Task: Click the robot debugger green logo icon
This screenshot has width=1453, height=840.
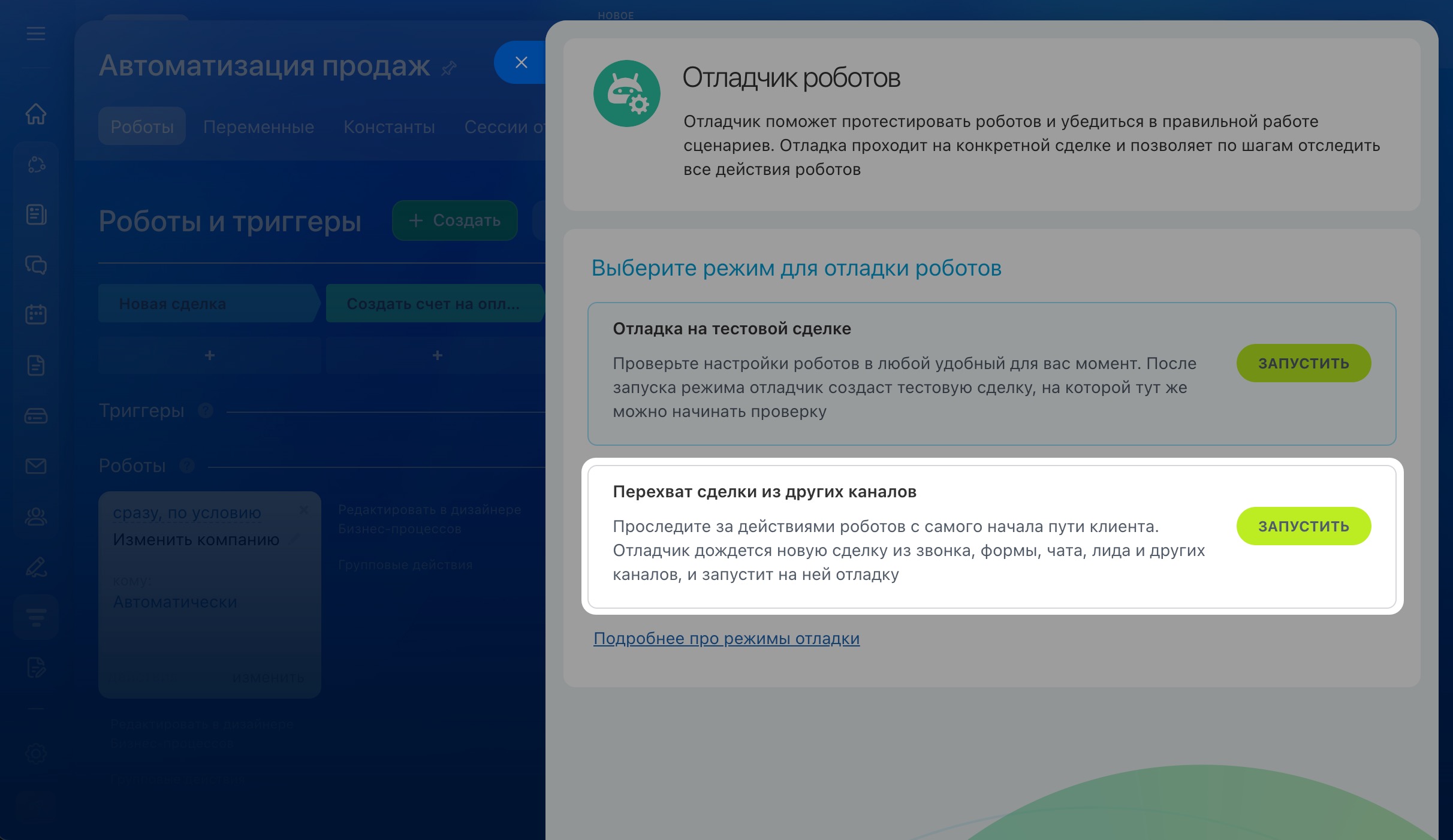Action: (627, 93)
